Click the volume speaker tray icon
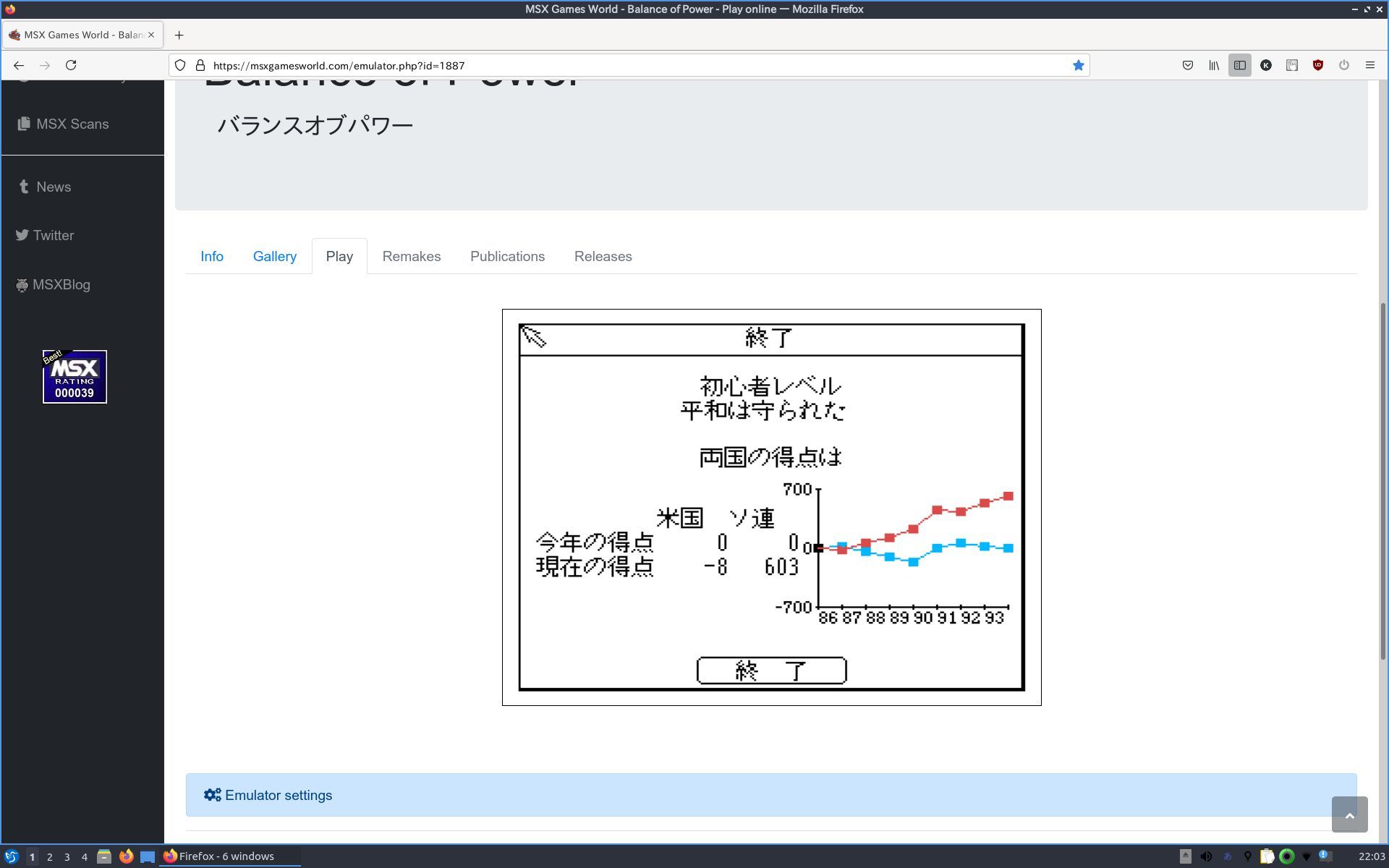The image size is (1389, 868). pos(1206,856)
